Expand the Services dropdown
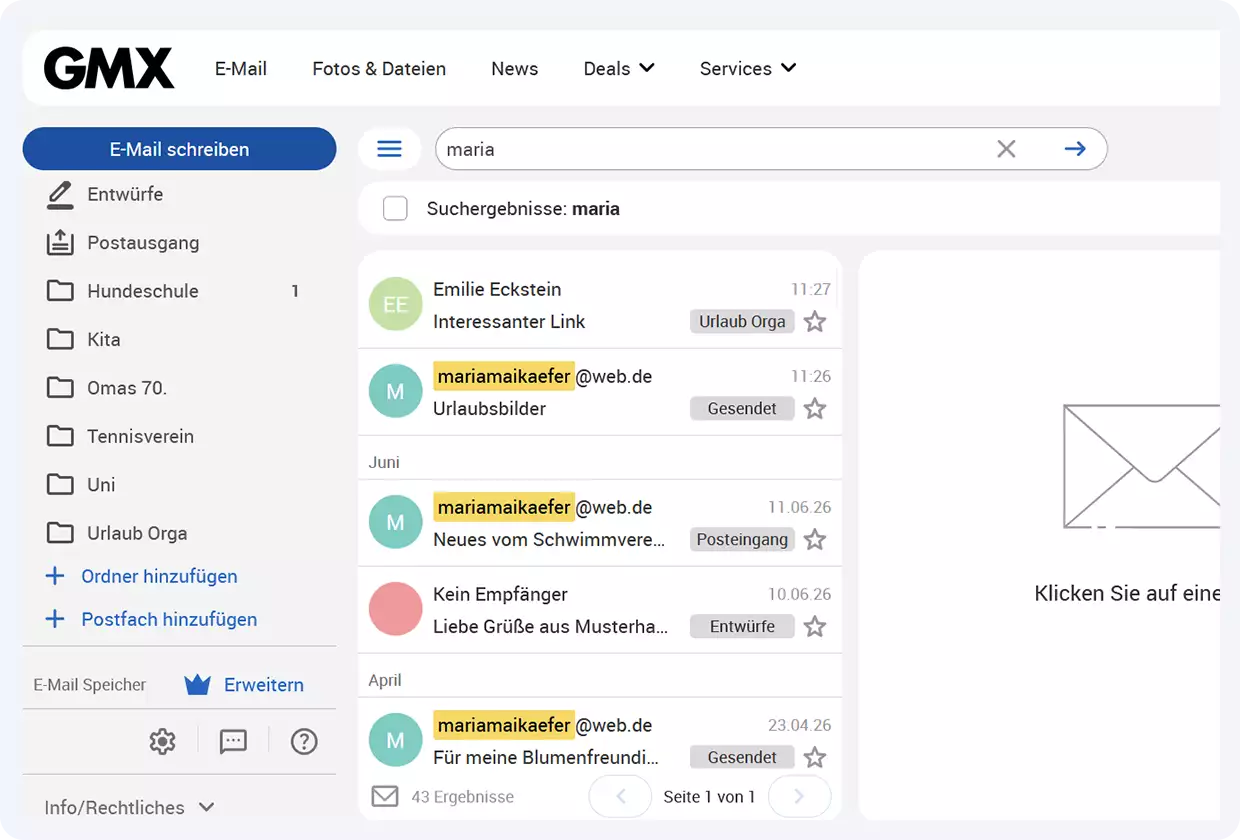Viewport: 1240px width, 840px height. click(x=748, y=69)
